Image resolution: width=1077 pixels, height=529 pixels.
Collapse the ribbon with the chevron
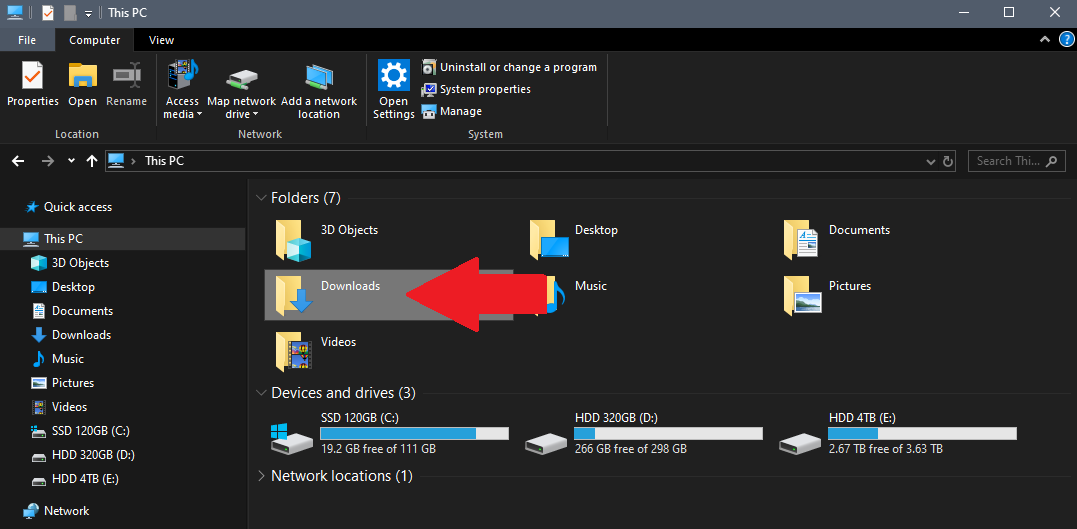pos(1045,40)
